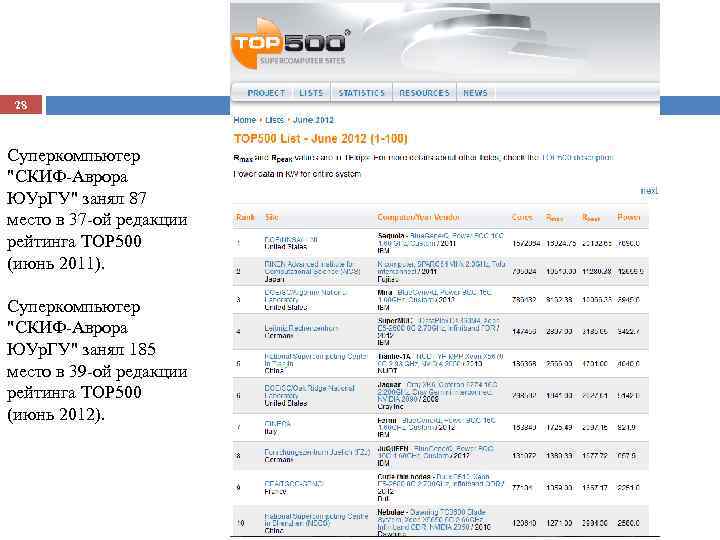Open National Supercomputing Centre in Shenzhen link

click(x=316, y=519)
